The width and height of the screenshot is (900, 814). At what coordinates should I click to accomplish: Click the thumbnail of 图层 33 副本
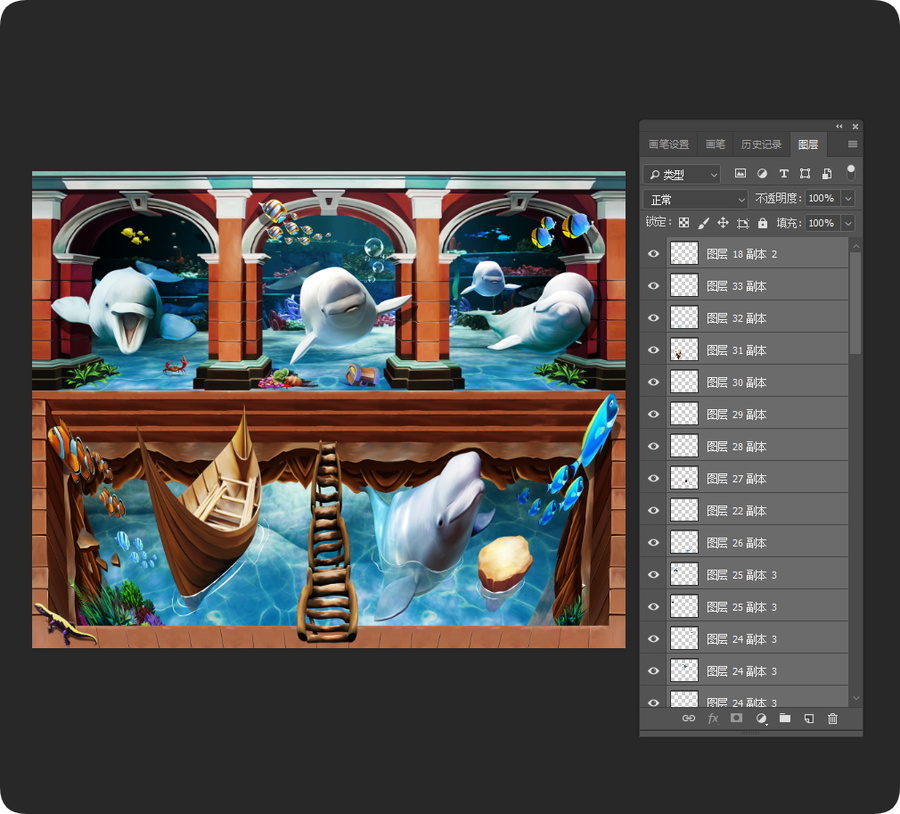tap(684, 286)
